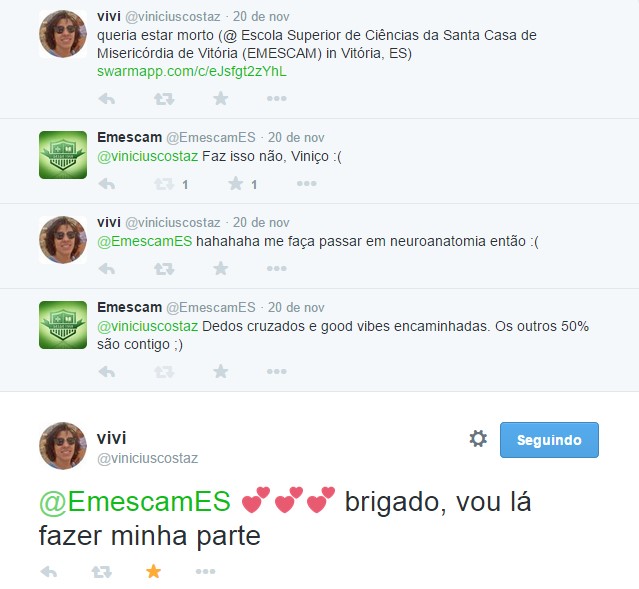Open the gear user actions menu
The width and height of the screenshot is (639, 589).
click(x=478, y=439)
